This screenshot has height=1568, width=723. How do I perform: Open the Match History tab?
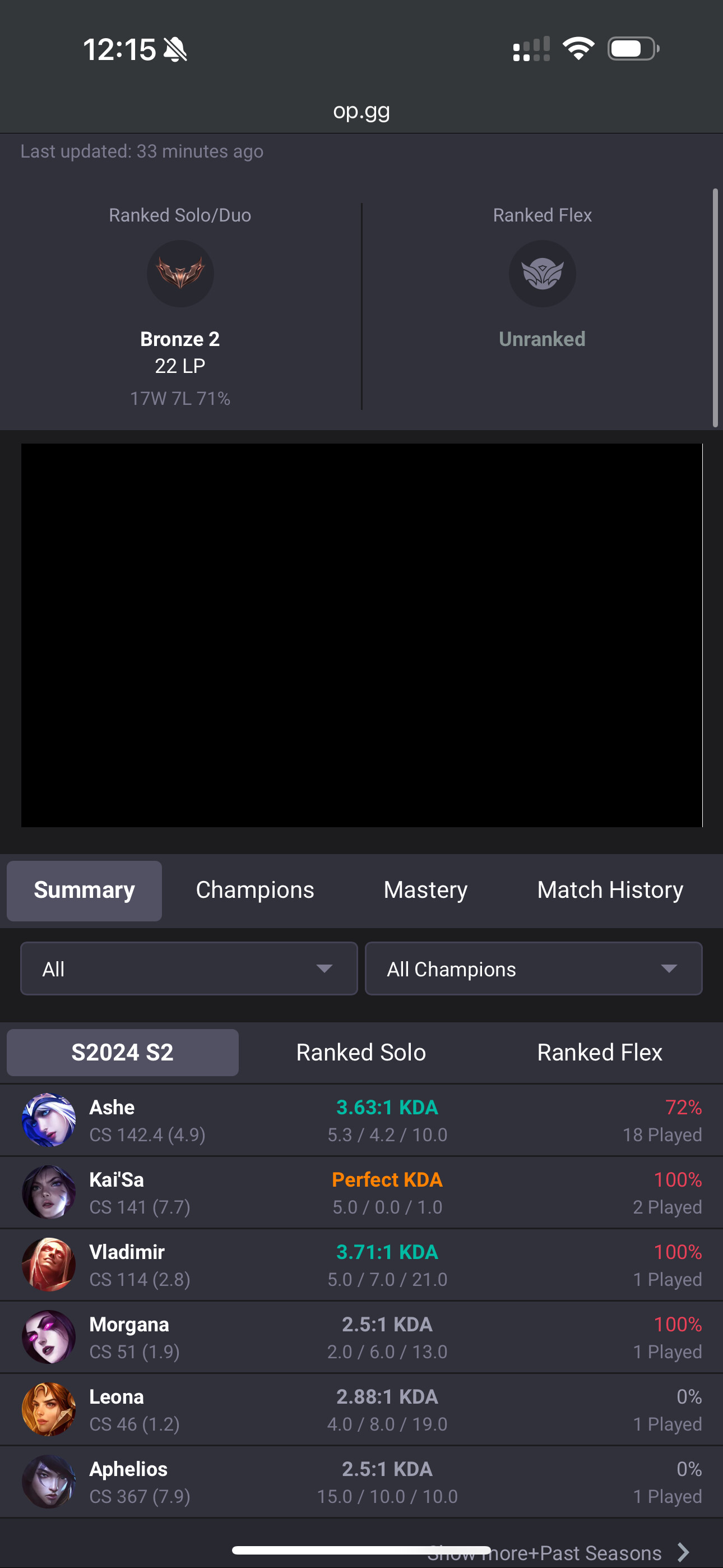coord(610,890)
